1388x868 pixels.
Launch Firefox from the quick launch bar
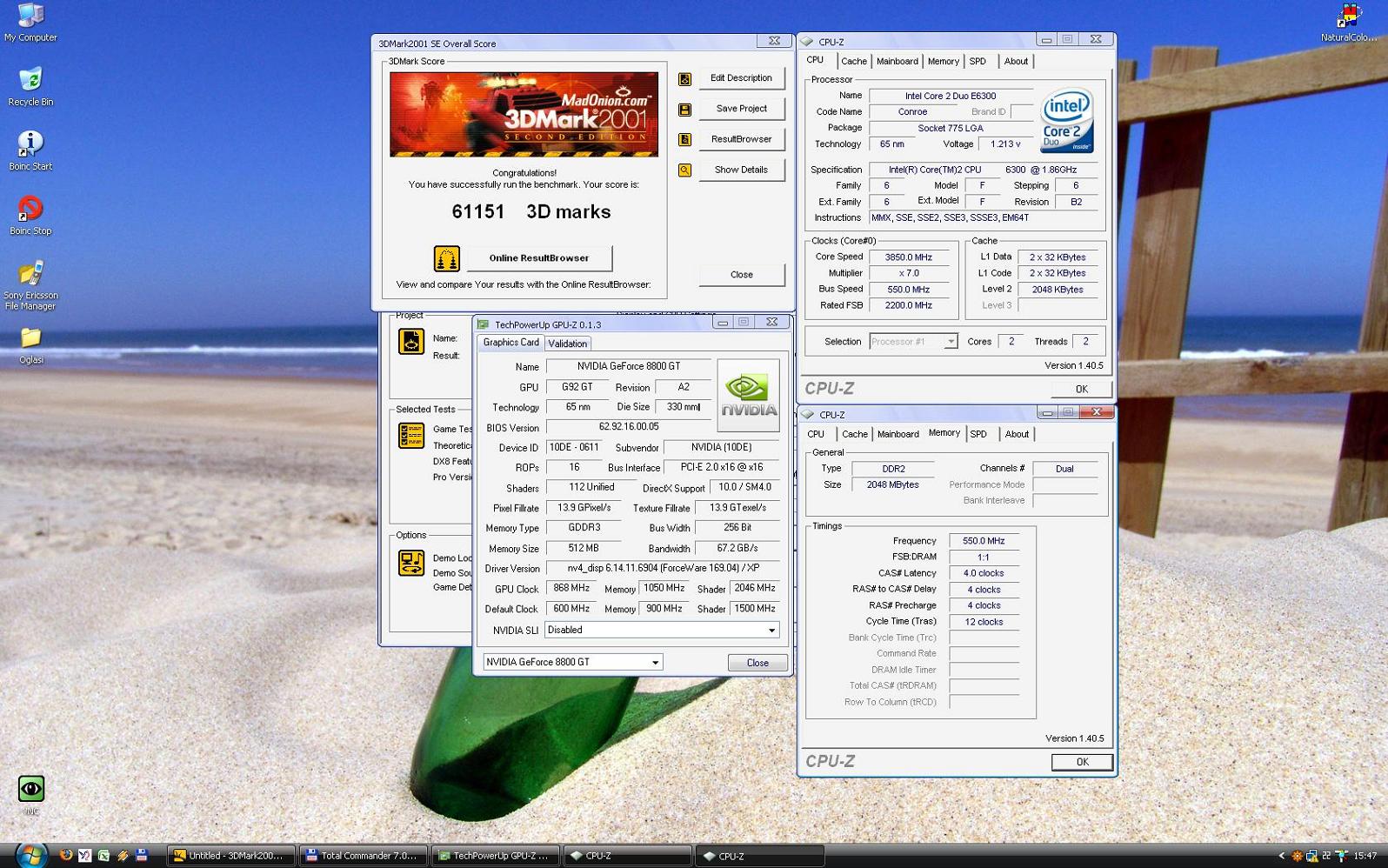[66, 856]
